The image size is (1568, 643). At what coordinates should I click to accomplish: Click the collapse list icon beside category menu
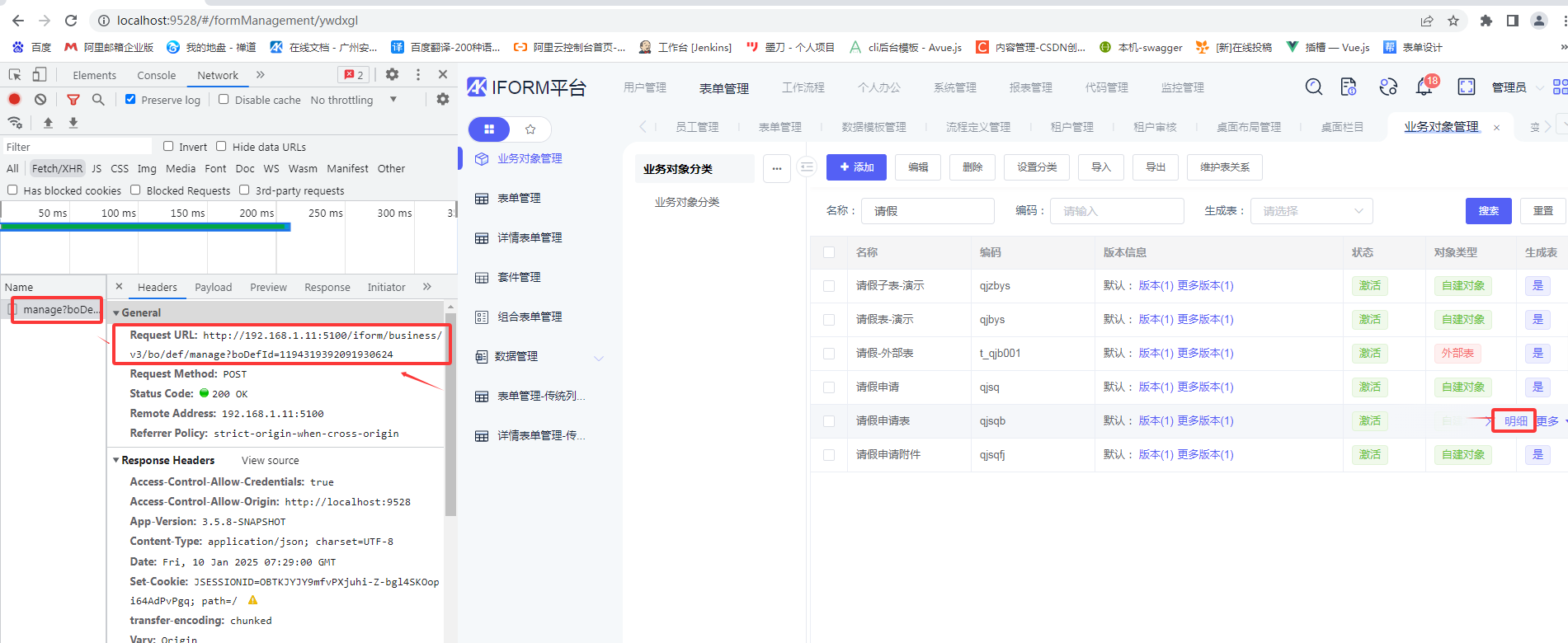807,167
